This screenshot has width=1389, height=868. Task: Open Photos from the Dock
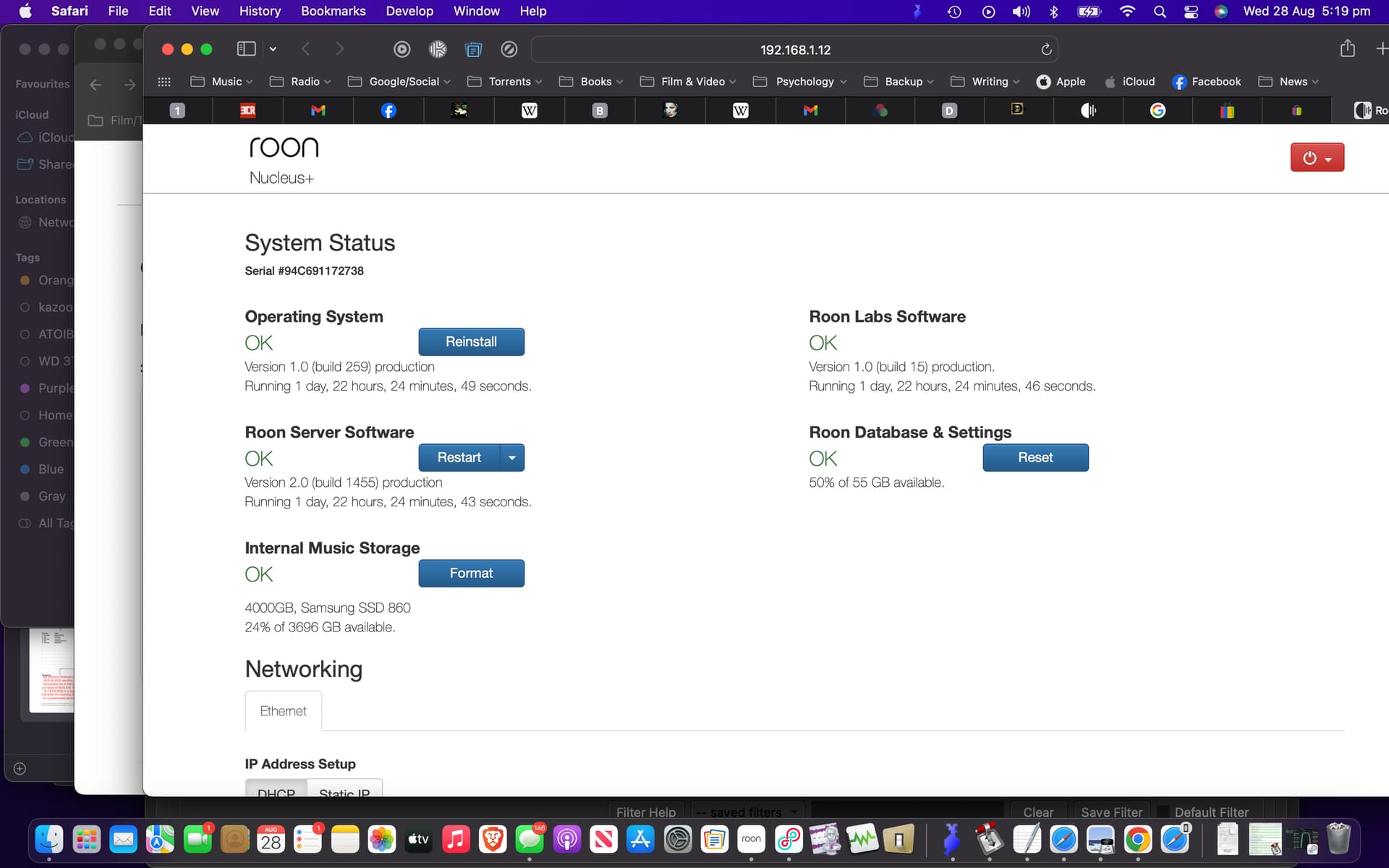(381, 839)
